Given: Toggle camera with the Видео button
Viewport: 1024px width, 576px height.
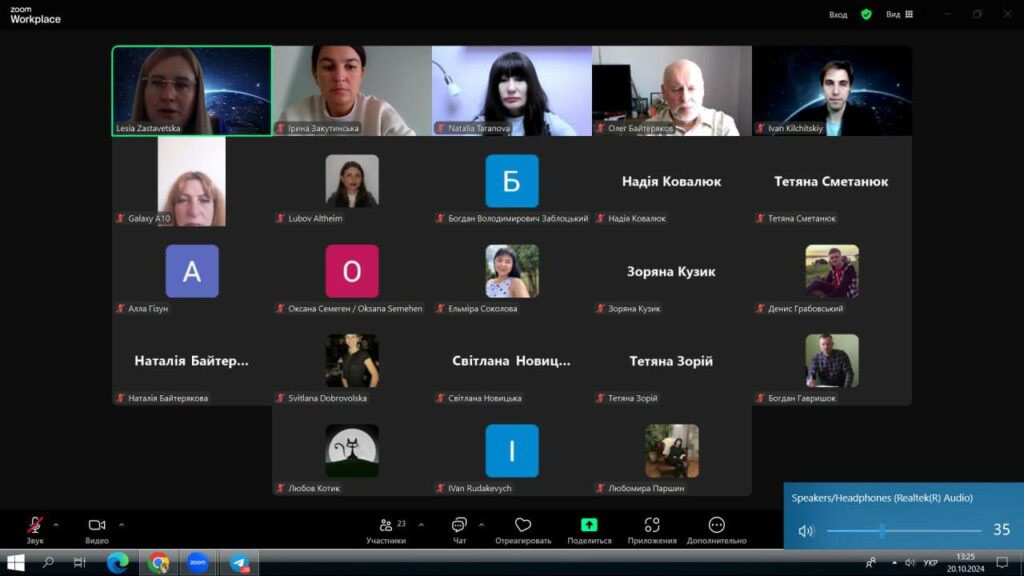Looking at the screenshot, I should pos(97,528).
